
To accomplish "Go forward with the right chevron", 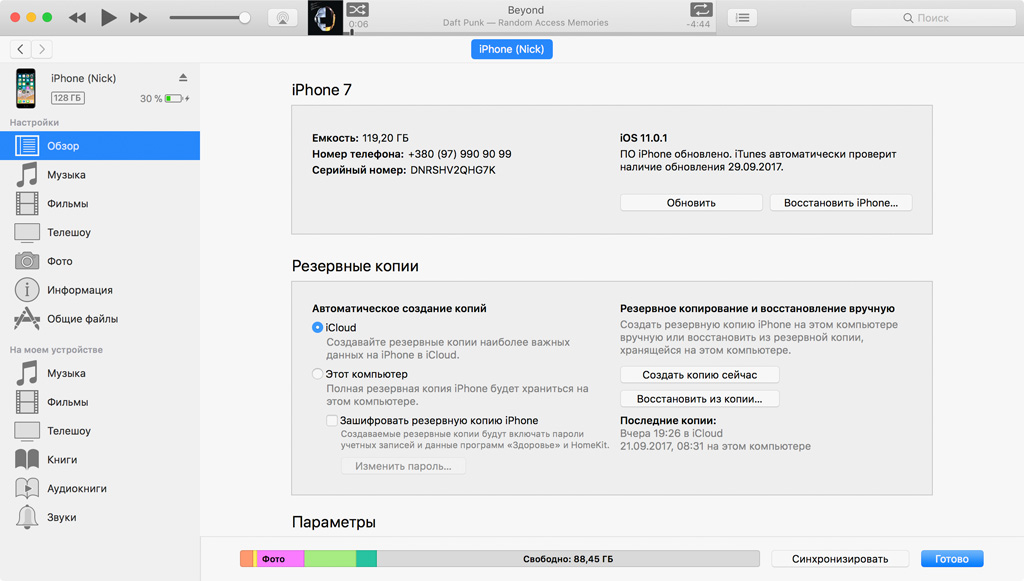I will pos(42,49).
